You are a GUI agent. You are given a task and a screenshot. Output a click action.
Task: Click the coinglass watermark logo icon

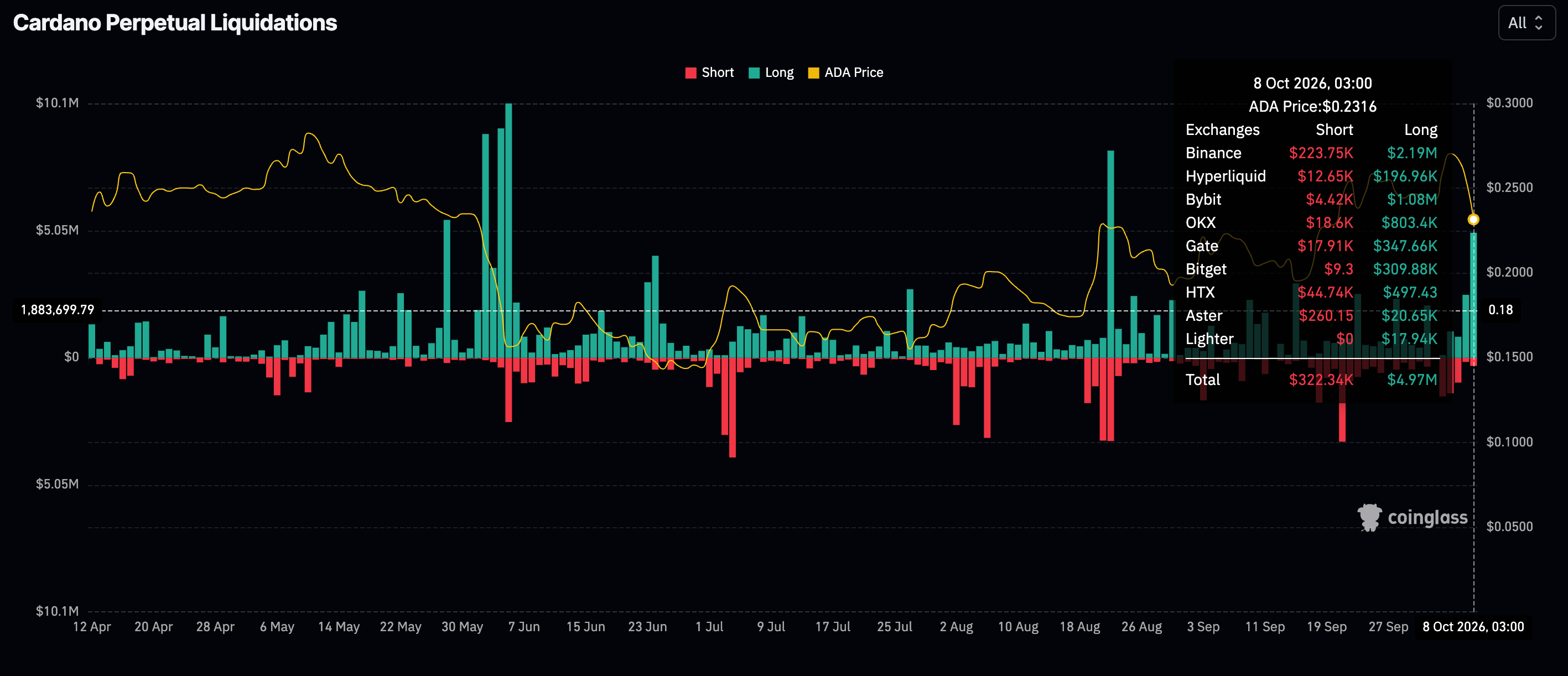point(1369,517)
